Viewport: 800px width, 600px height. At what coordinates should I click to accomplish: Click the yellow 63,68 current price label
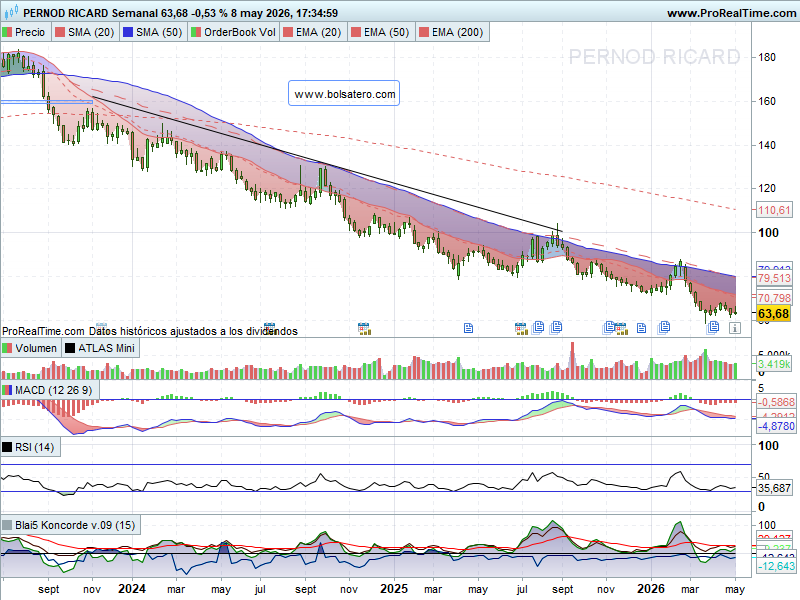(x=773, y=313)
